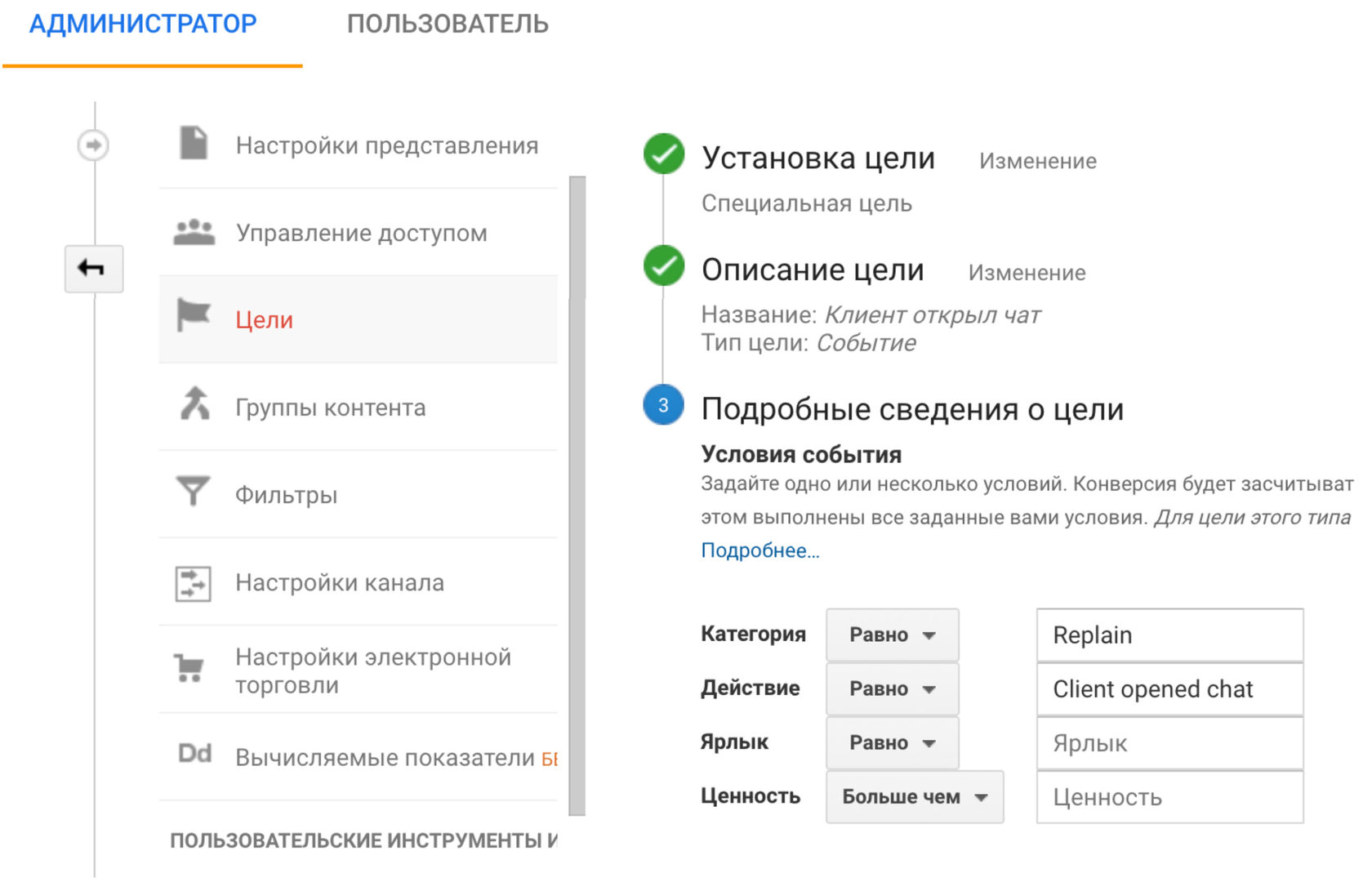The height and width of the screenshot is (882, 1372).
Task: Click the Тип цели: Событие text
Action: pos(808,343)
